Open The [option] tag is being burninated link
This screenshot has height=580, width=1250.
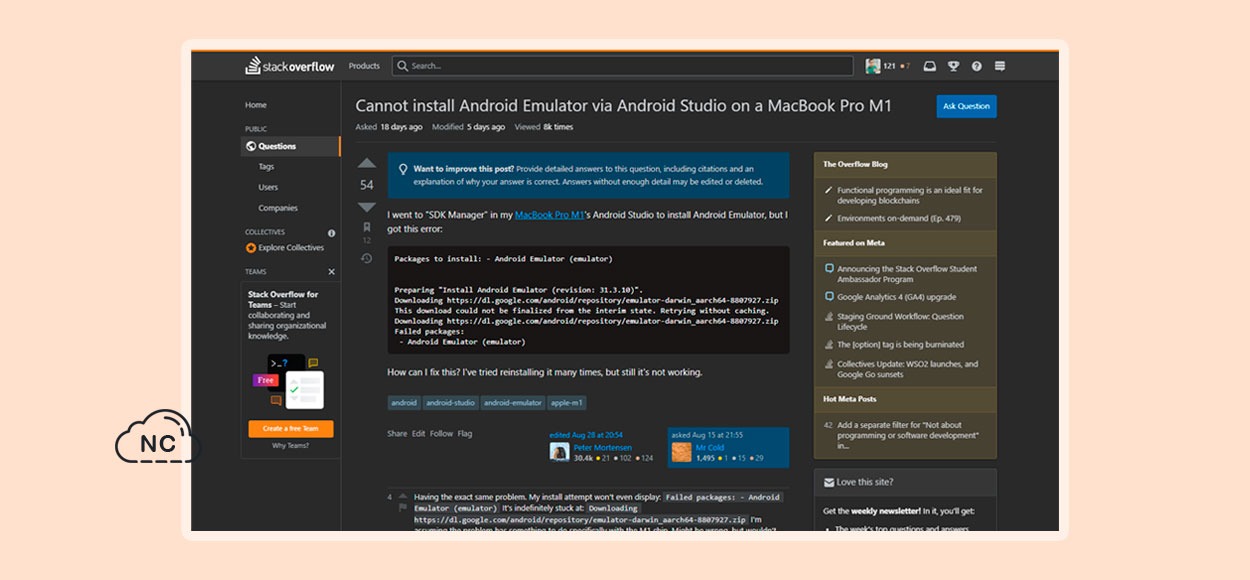pyautogui.click(x=901, y=345)
